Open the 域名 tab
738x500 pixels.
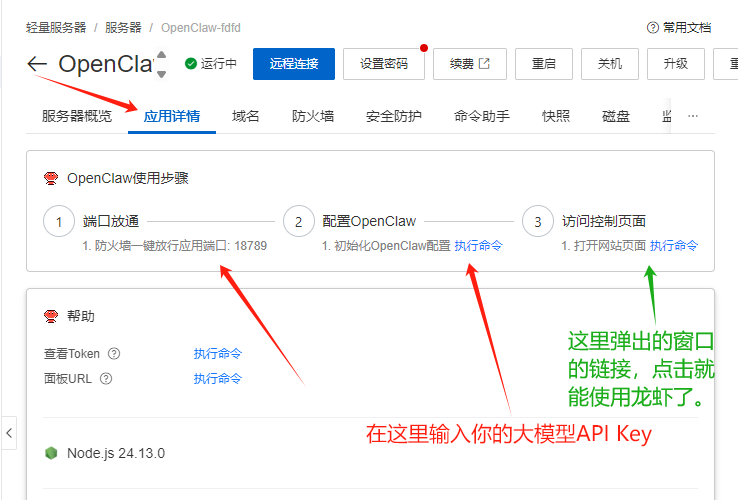(x=246, y=116)
